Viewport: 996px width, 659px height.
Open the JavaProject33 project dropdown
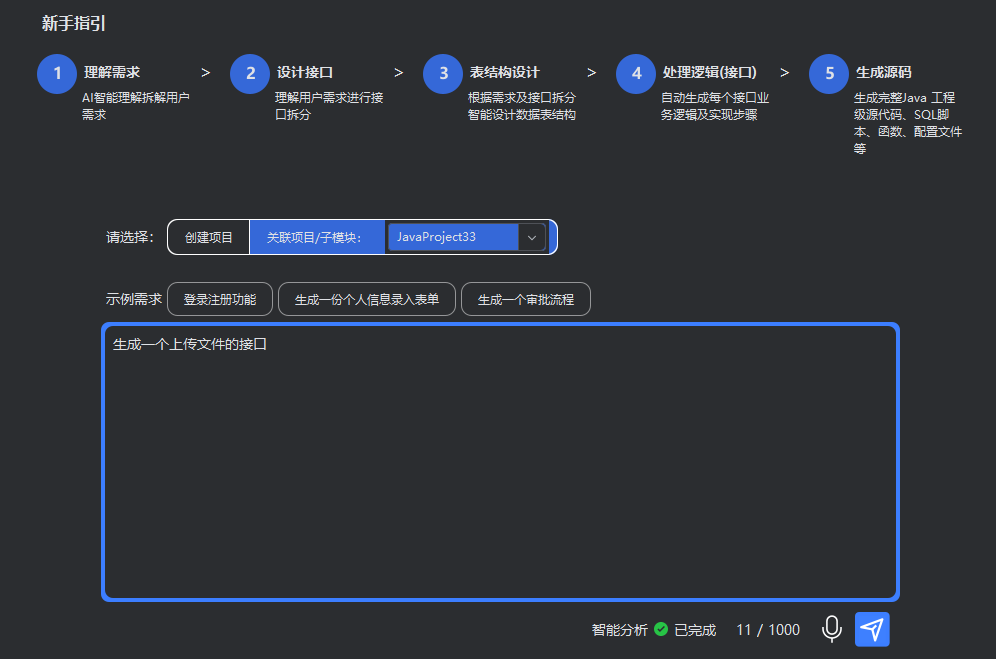466,237
